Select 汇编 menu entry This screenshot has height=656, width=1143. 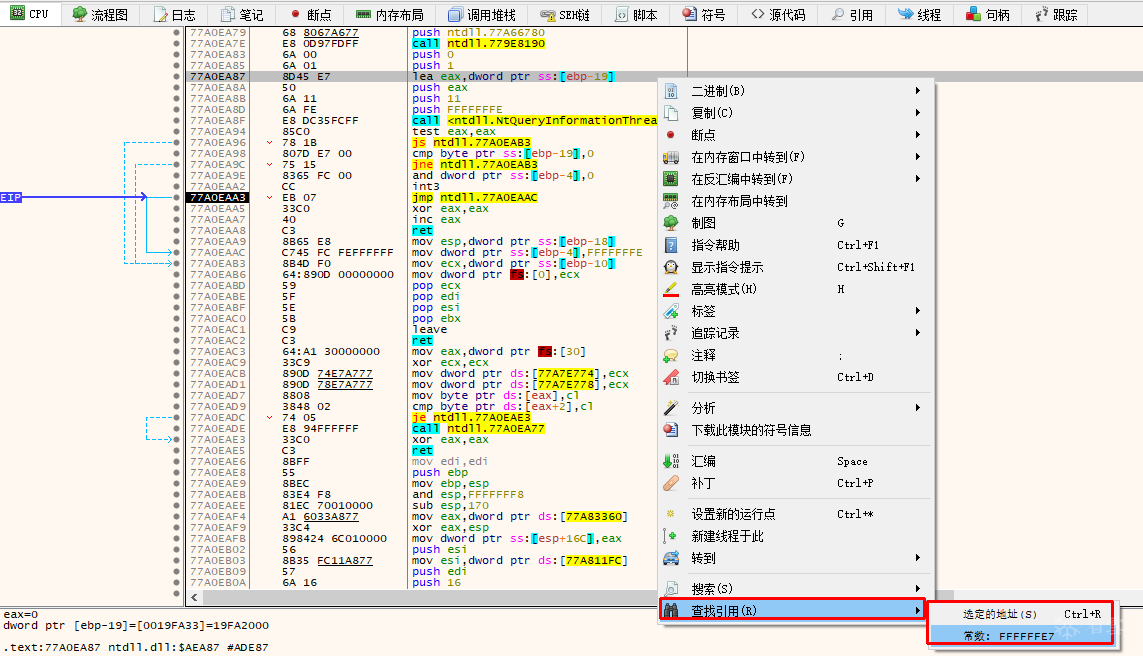[x=796, y=461]
